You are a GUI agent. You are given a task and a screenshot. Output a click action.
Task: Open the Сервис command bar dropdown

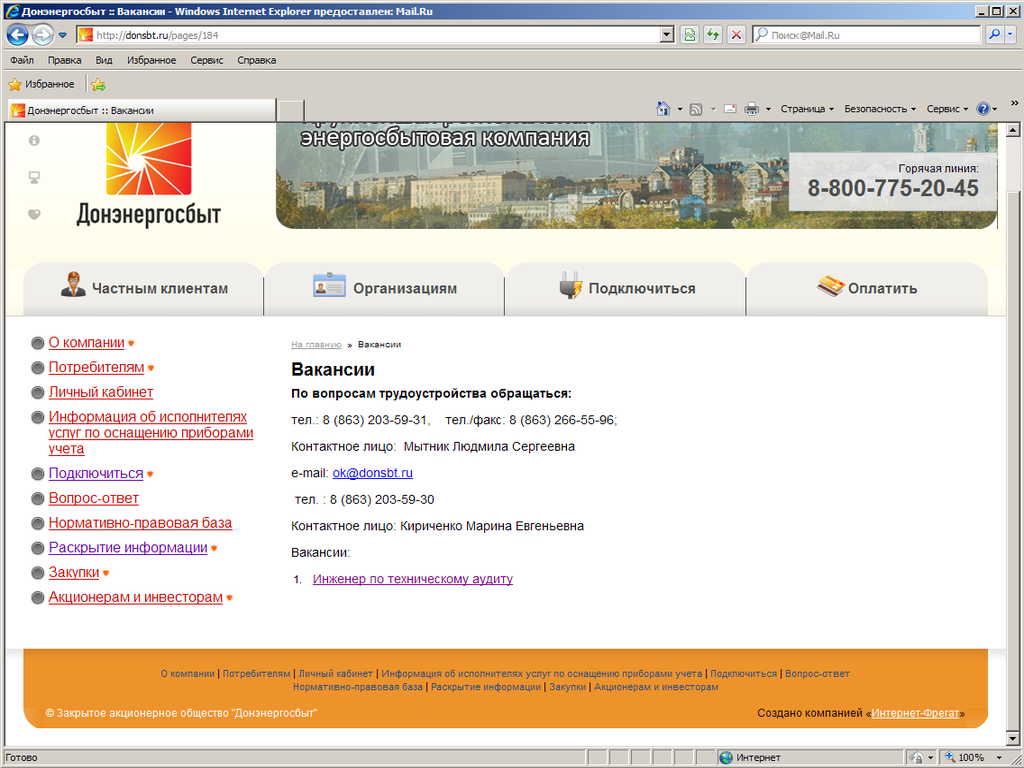947,109
